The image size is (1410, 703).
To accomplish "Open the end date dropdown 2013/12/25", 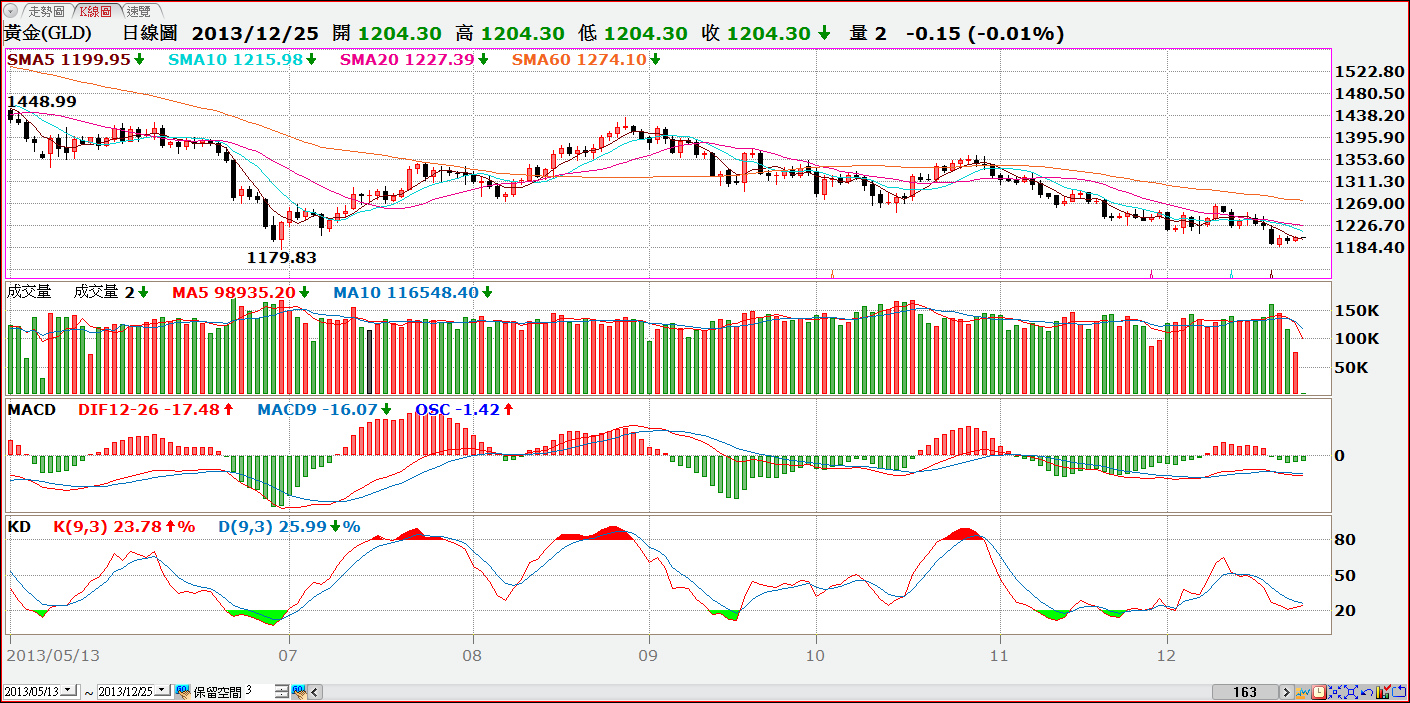I will (161, 690).
